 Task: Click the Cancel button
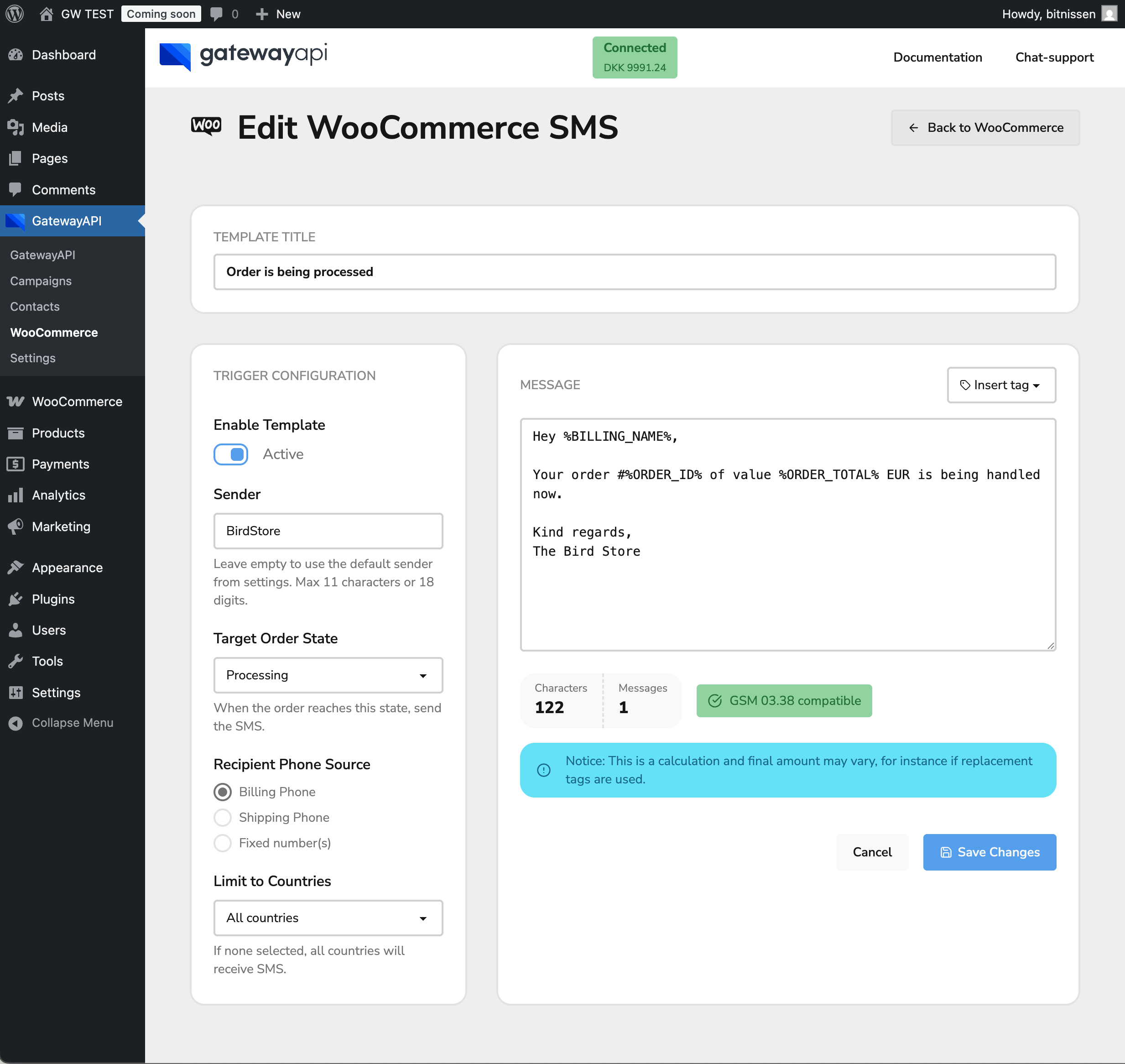click(x=872, y=852)
